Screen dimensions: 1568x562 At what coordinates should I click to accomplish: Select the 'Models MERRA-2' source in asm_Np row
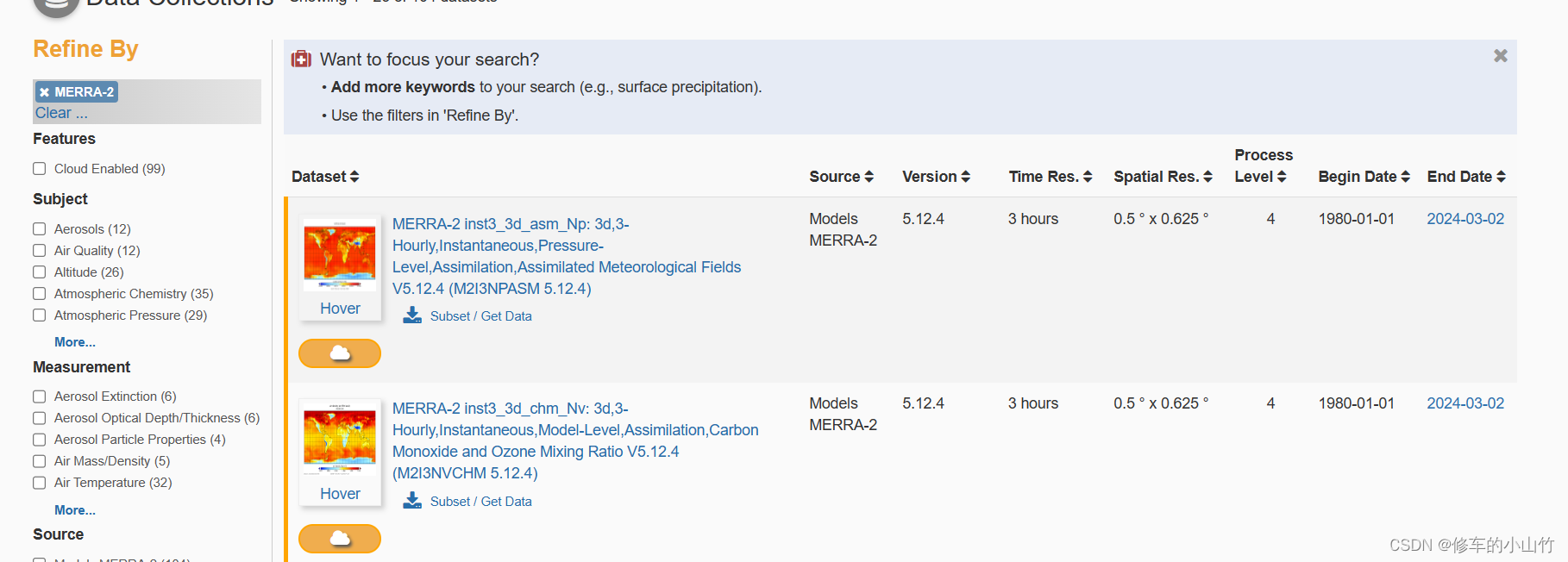843,229
